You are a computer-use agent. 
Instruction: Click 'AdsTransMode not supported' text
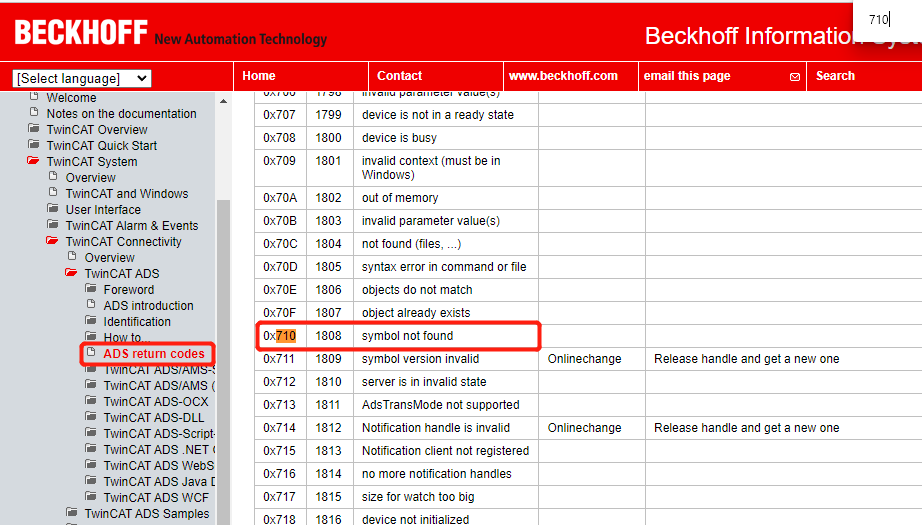coord(440,404)
